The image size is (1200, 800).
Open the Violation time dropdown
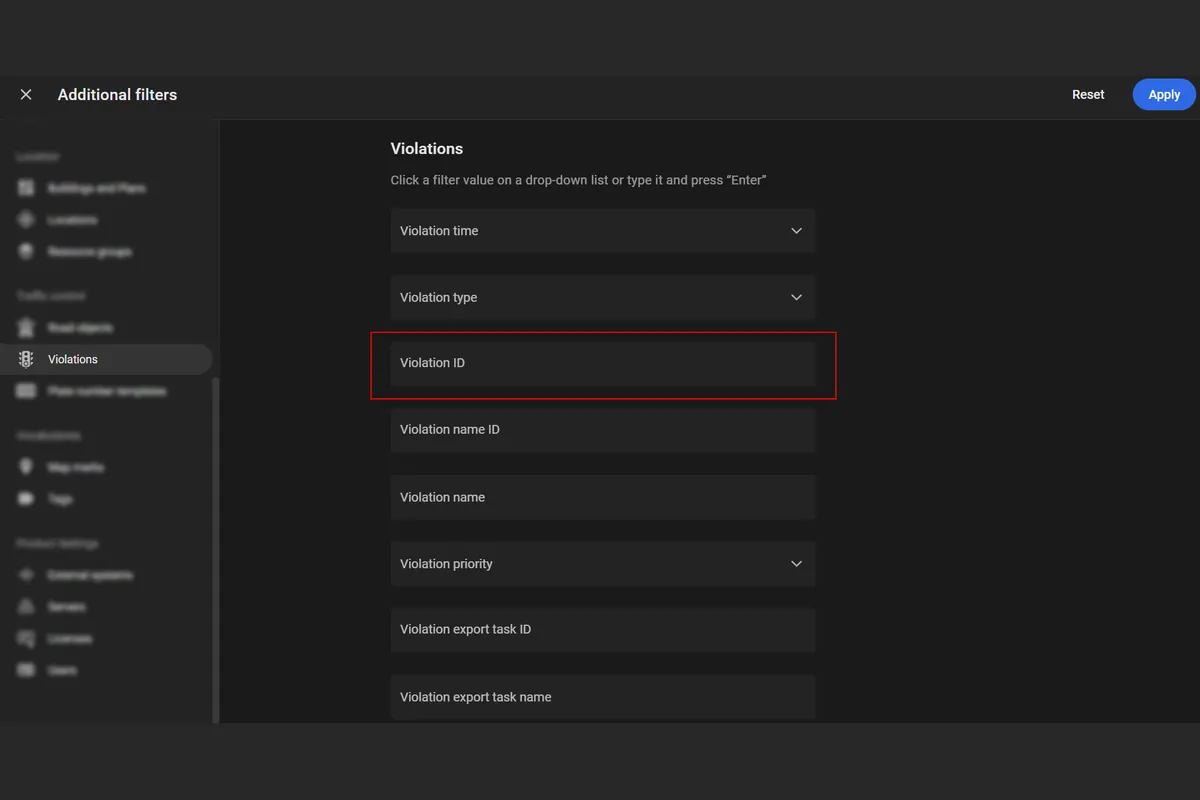pos(603,230)
